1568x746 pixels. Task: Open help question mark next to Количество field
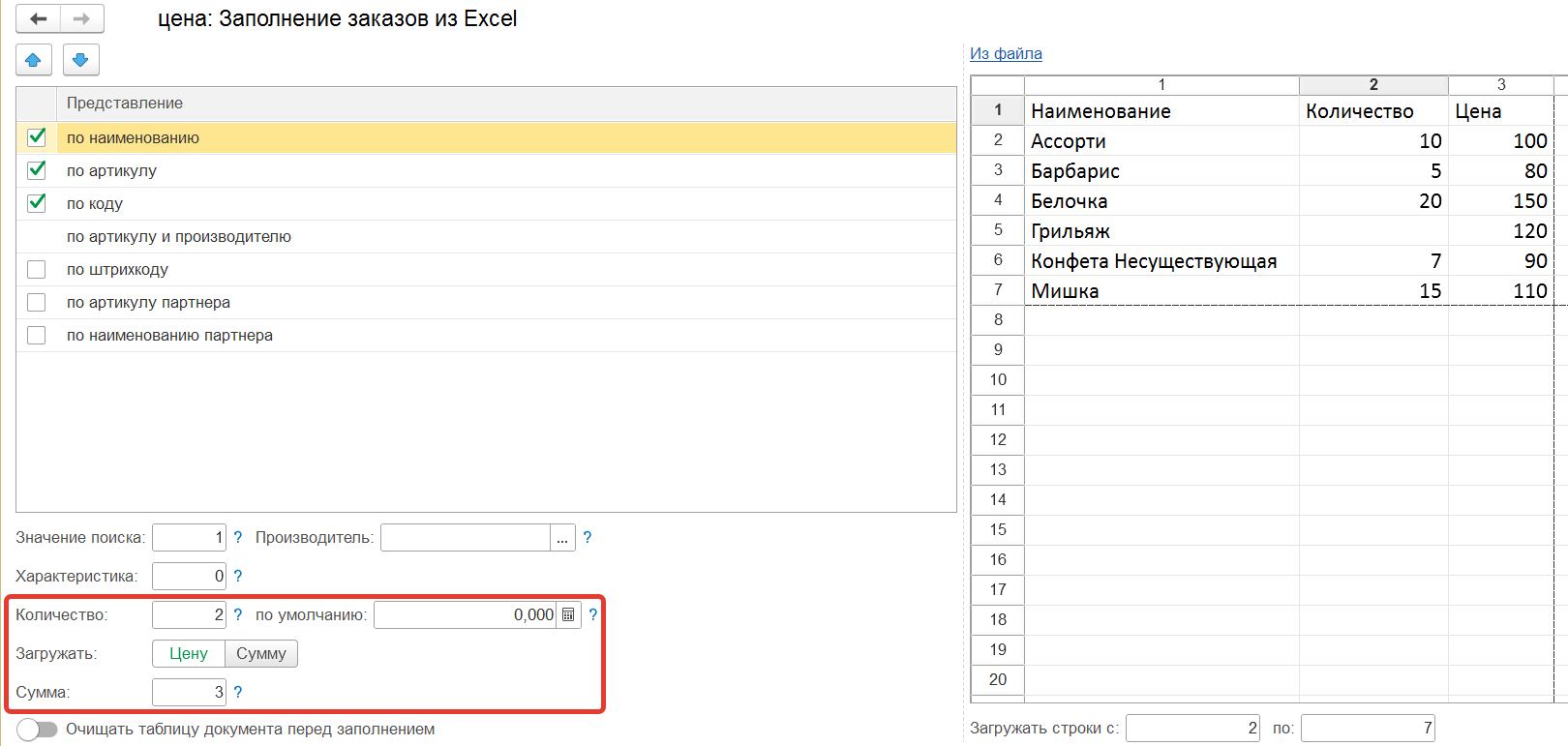click(237, 614)
